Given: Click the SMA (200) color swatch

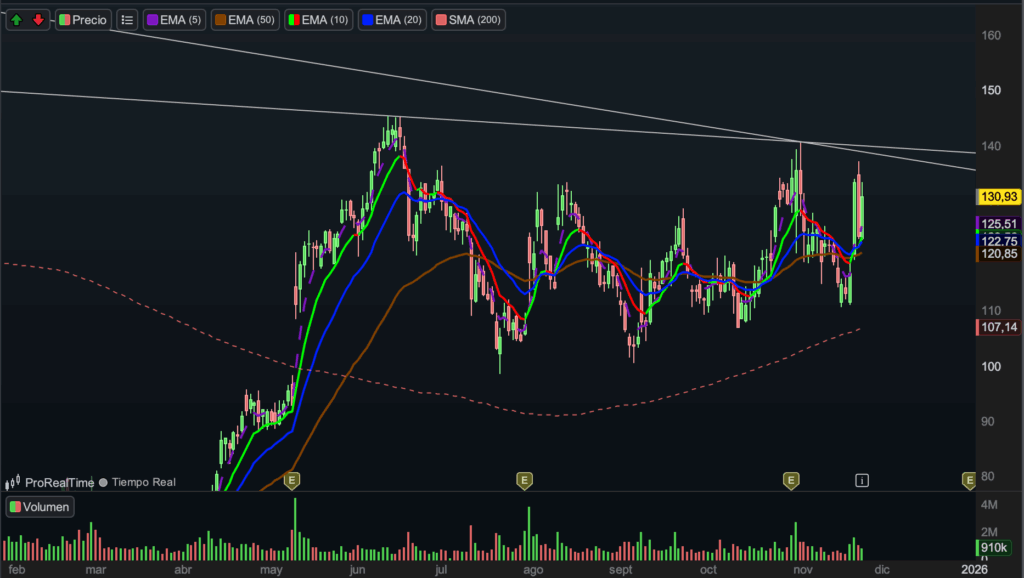Looking at the screenshot, I should [440, 20].
